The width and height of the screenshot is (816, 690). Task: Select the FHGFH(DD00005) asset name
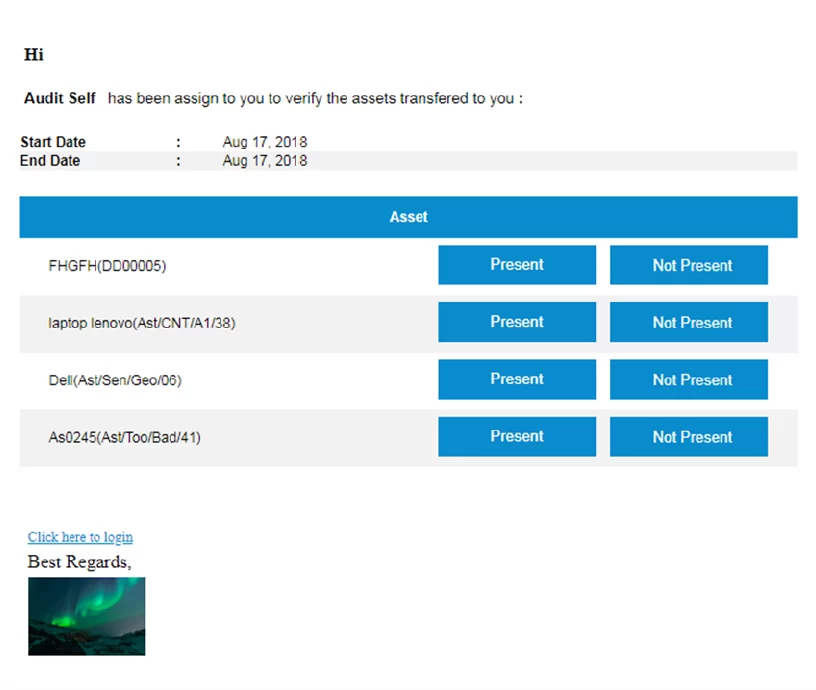tap(107, 266)
